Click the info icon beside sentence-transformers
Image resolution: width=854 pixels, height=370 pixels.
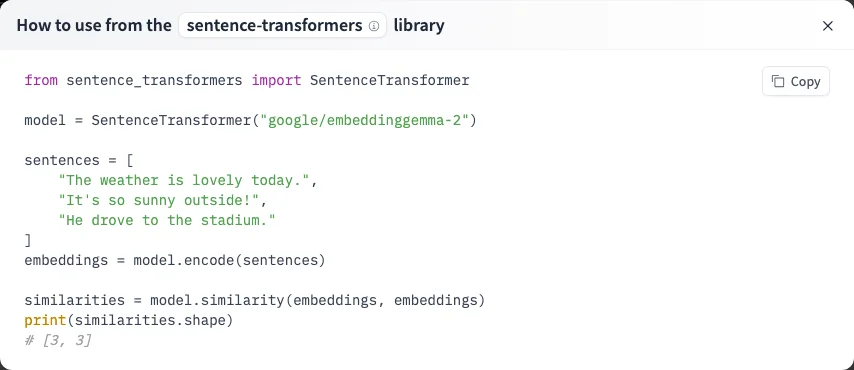click(374, 26)
